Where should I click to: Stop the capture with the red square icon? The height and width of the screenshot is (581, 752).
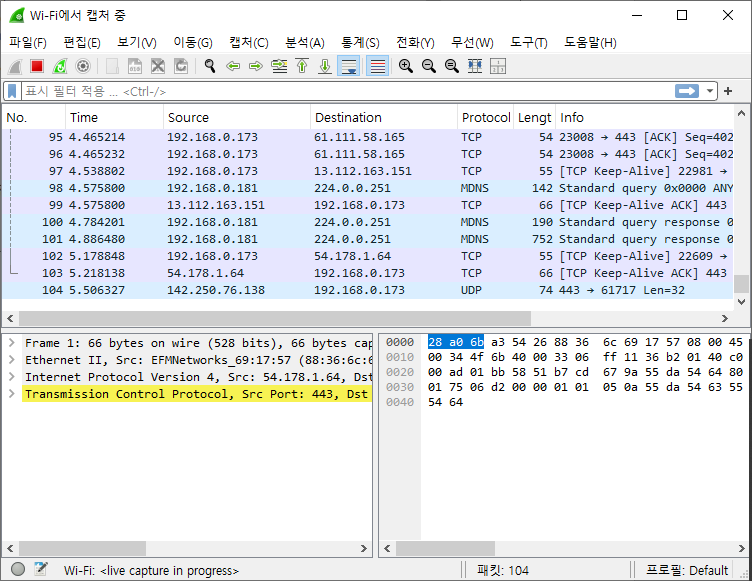point(37,66)
